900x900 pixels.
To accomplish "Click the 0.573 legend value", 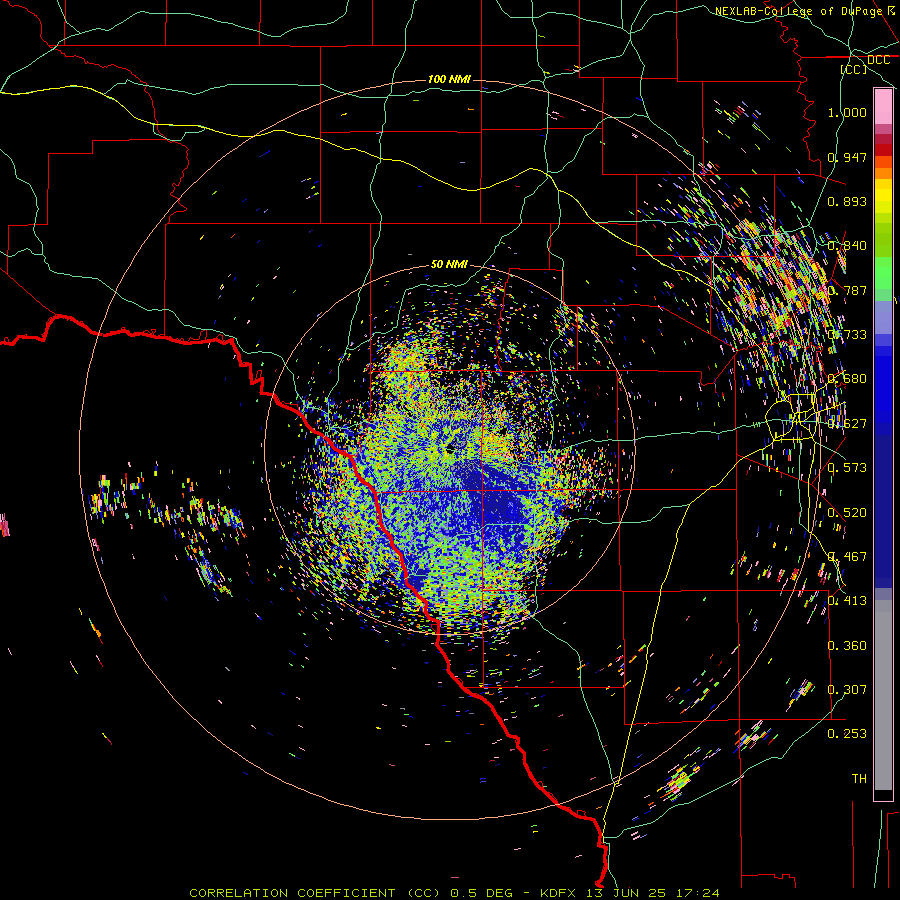I will tap(847, 467).
